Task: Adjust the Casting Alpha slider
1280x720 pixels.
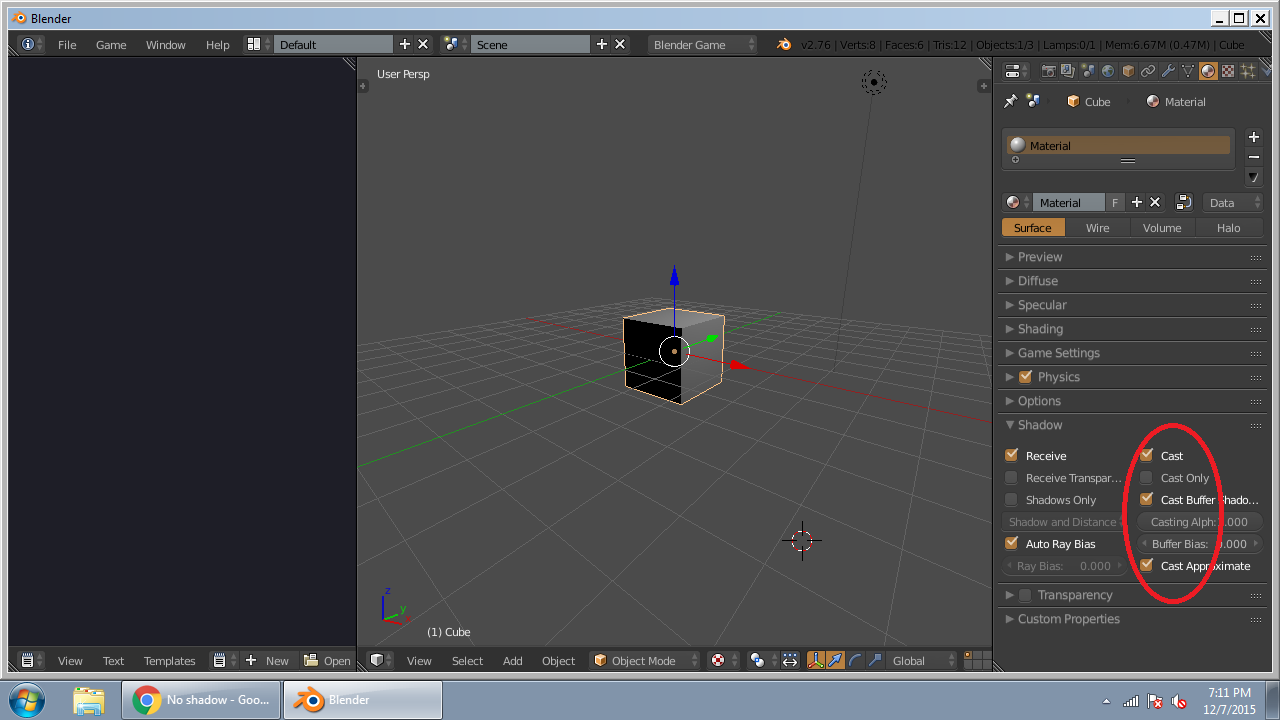Action: pos(1200,521)
